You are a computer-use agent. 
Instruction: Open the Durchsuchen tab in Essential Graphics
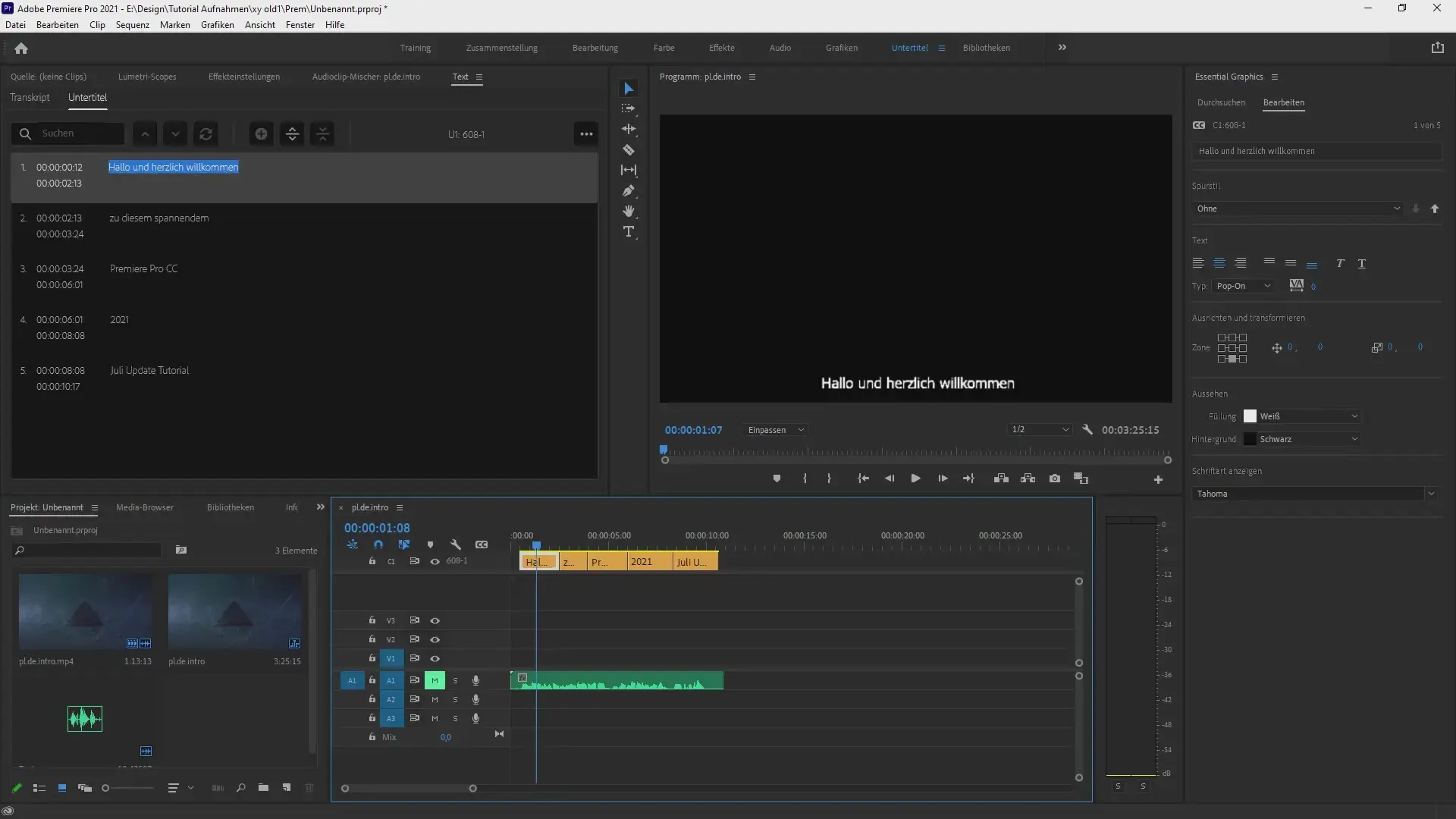click(x=1221, y=102)
